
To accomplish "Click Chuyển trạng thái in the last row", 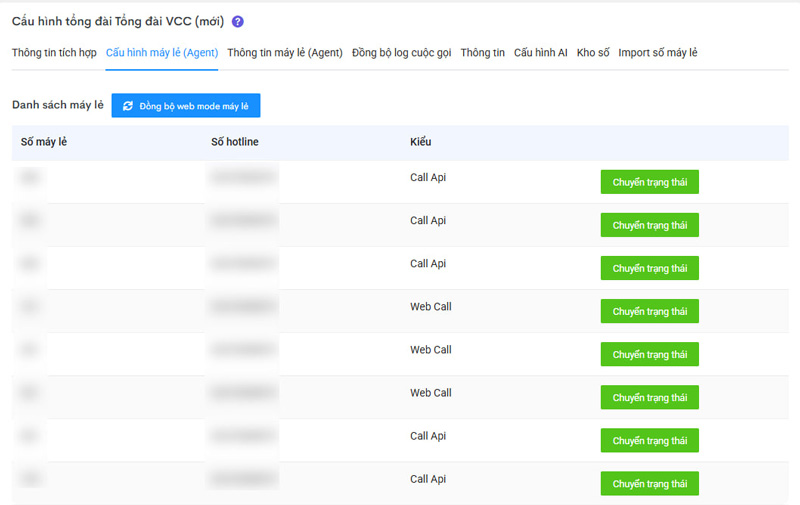I will 649,483.
